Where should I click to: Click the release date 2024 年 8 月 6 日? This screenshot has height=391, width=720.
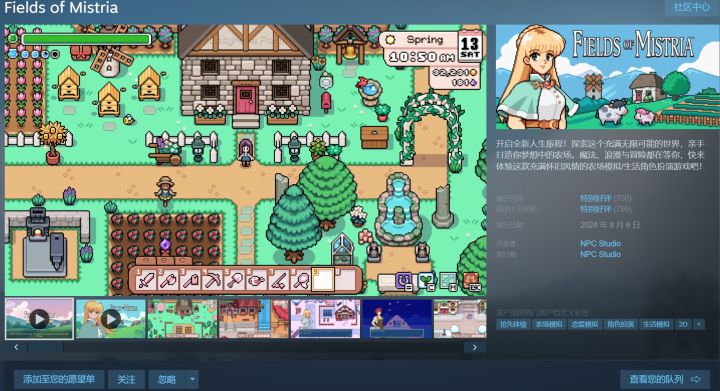[609, 225]
